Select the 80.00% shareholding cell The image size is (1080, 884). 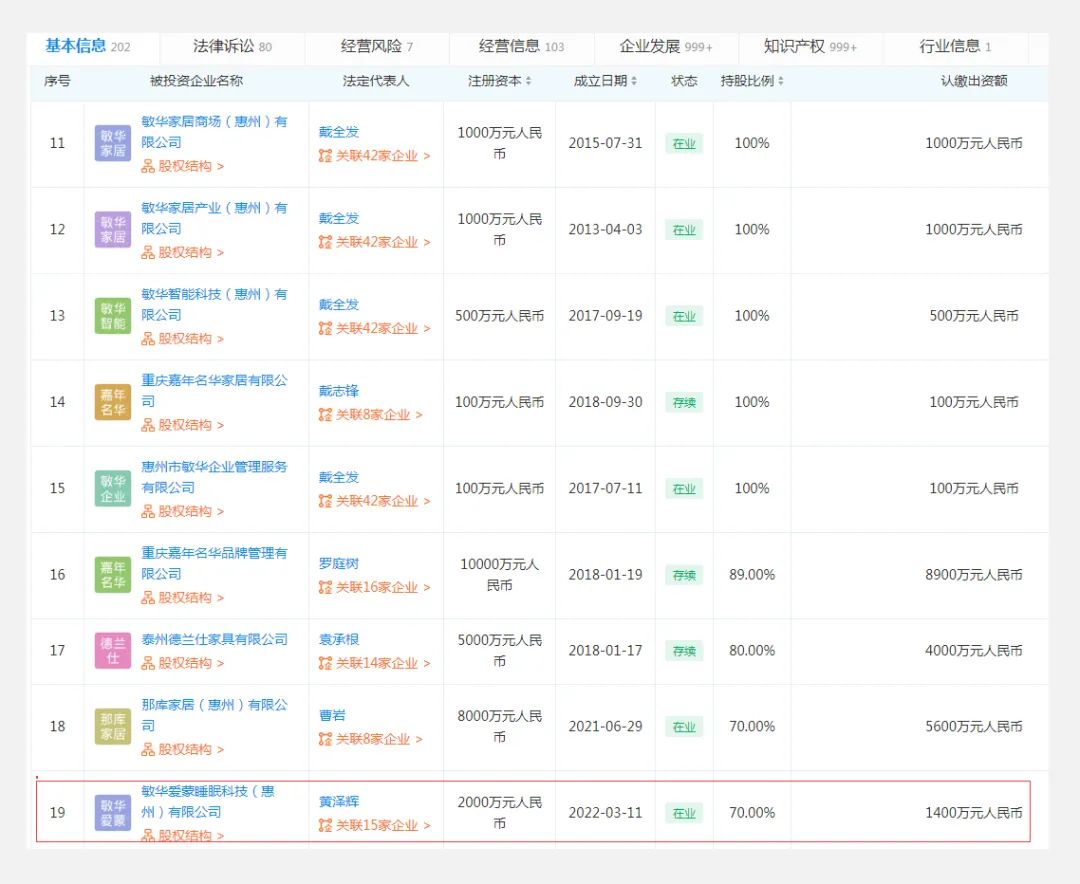point(752,650)
